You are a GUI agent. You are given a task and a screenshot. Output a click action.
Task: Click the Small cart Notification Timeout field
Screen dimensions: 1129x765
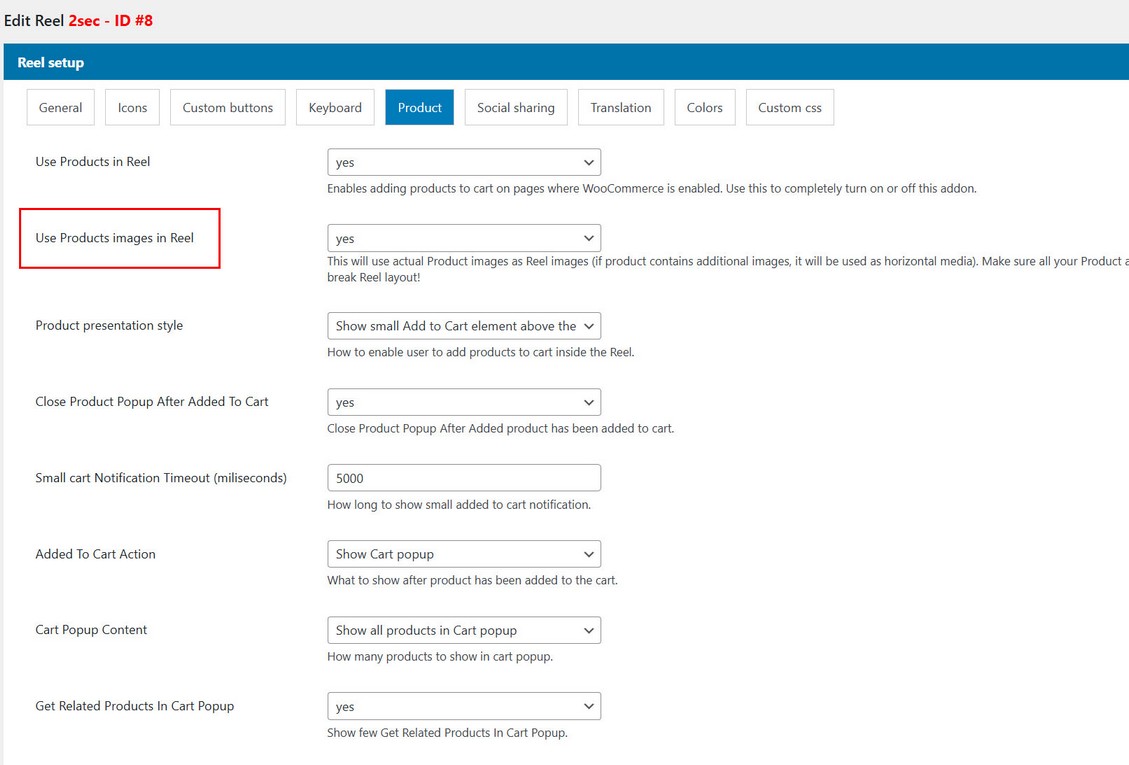[x=464, y=478]
